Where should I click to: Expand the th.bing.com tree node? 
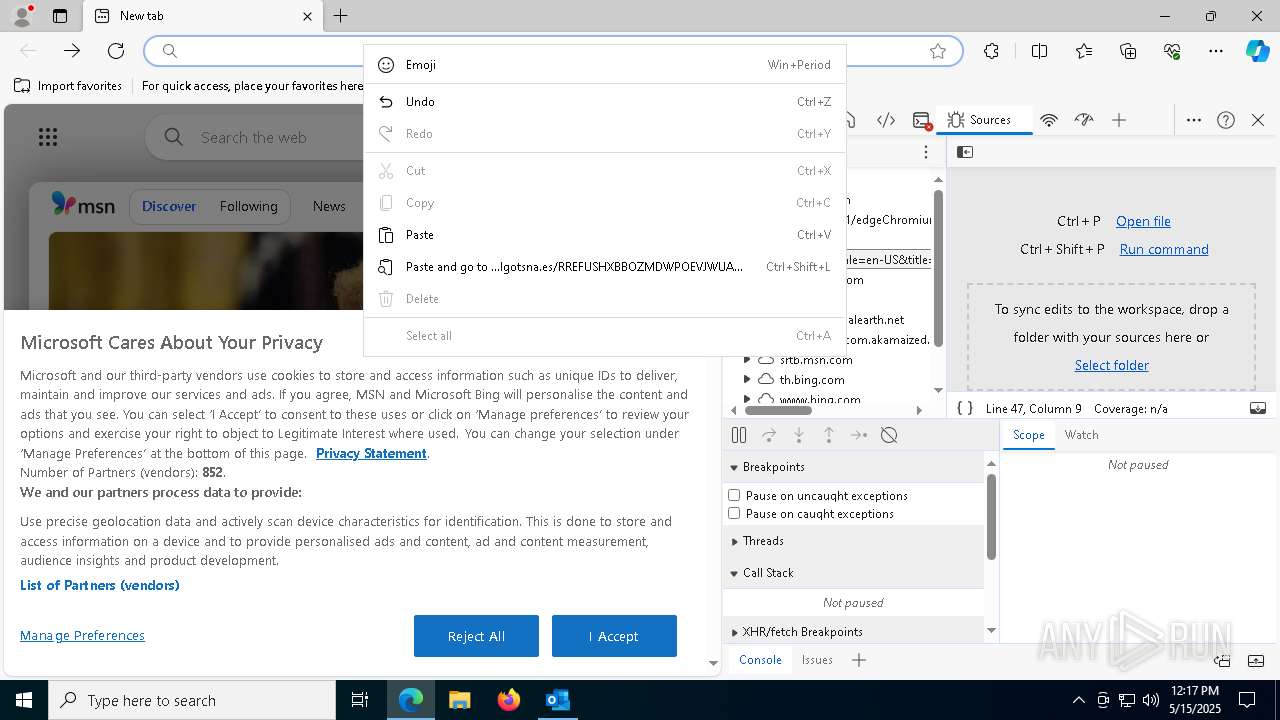[x=747, y=379]
